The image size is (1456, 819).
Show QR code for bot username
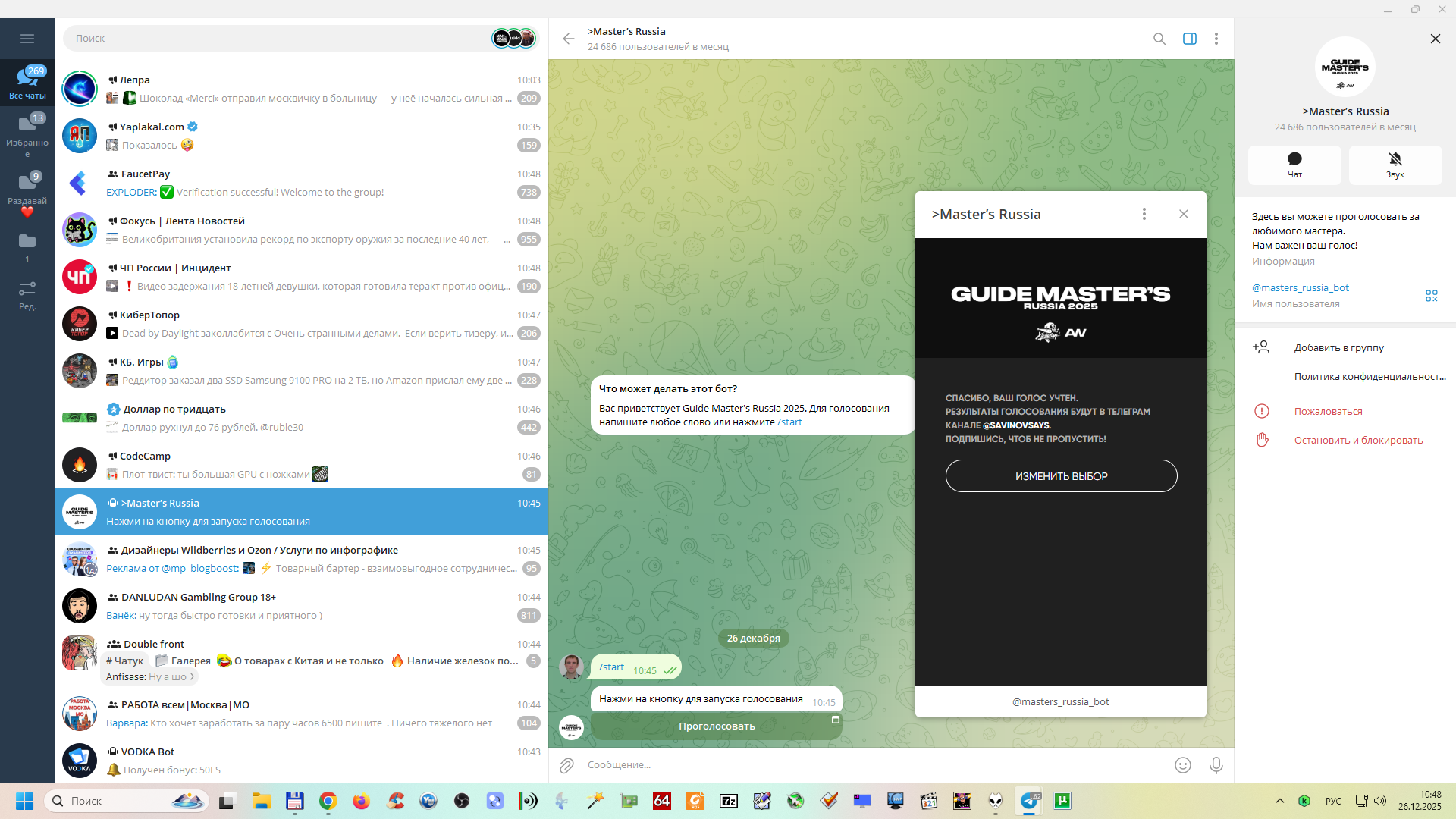[1431, 296]
